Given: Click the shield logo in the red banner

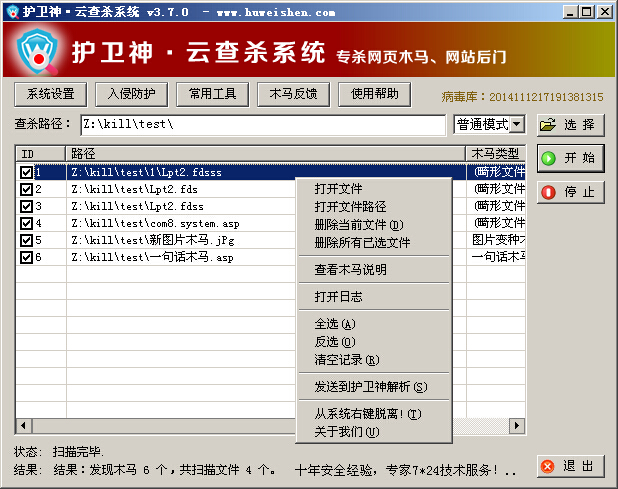Looking at the screenshot, I should click(38, 52).
